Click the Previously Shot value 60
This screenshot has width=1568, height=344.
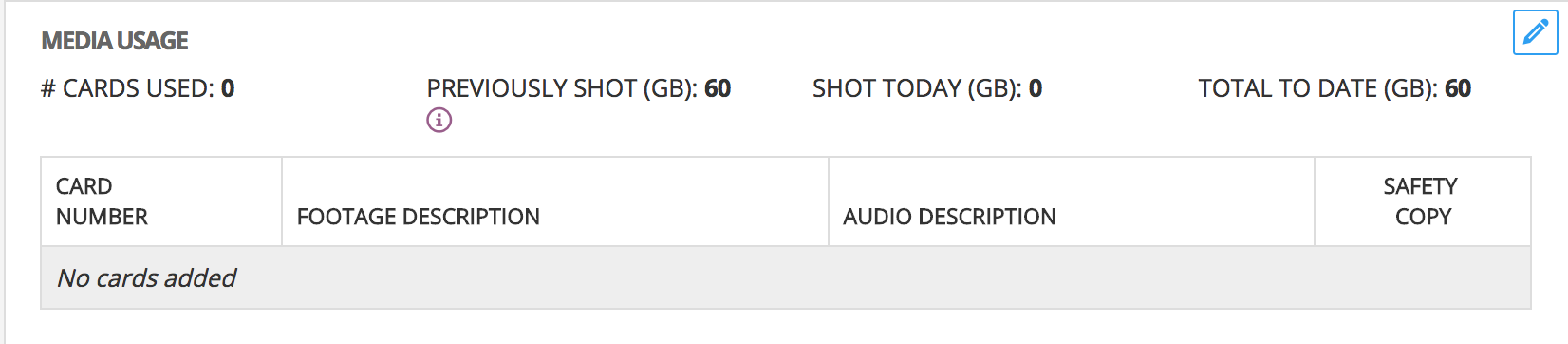coord(718,88)
